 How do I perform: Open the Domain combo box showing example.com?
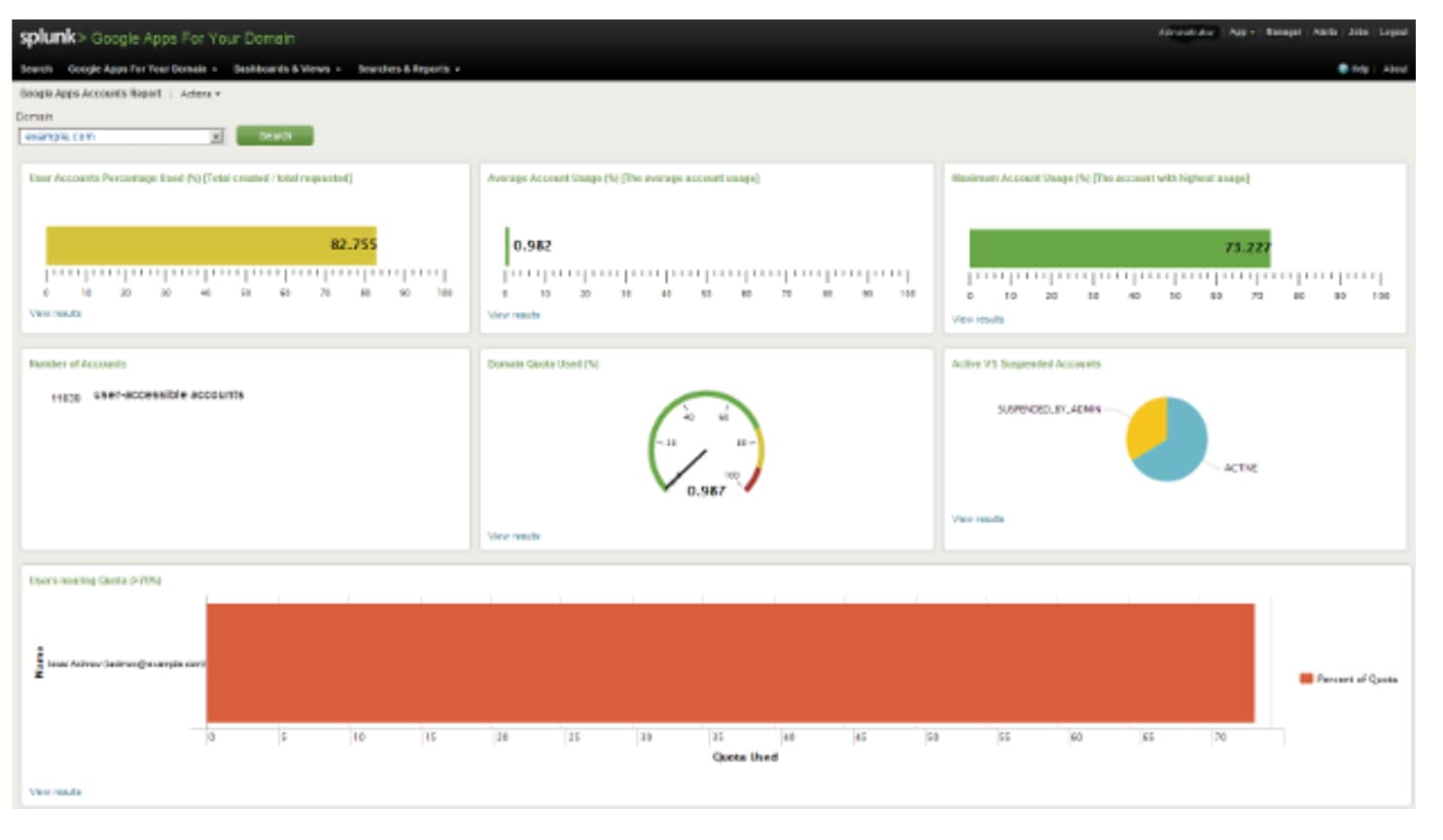(122, 136)
